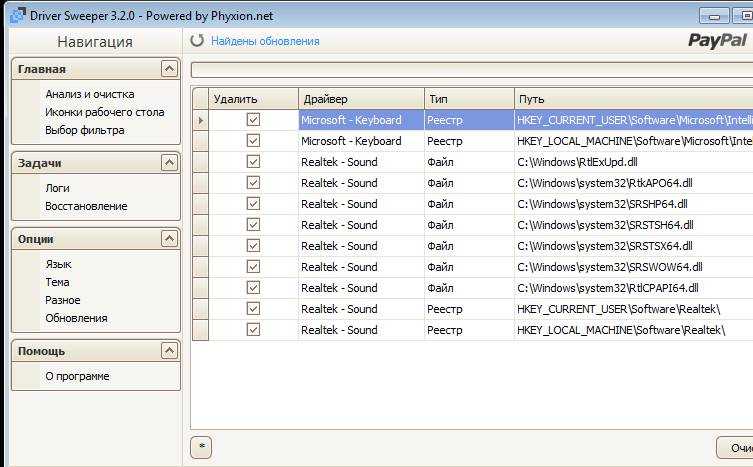Screen dimensions: 753x467
Task: Select path cell C:\Windows\RtlExUpd.dll
Action: pyautogui.click(x=634, y=162)
